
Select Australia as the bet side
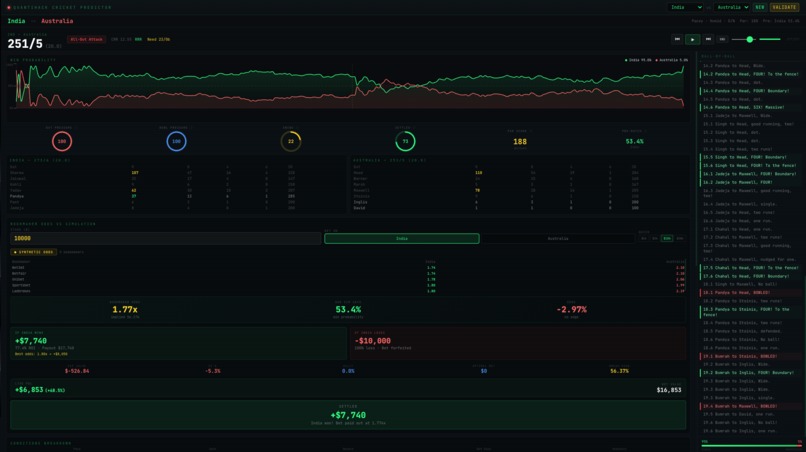point(558,238)
